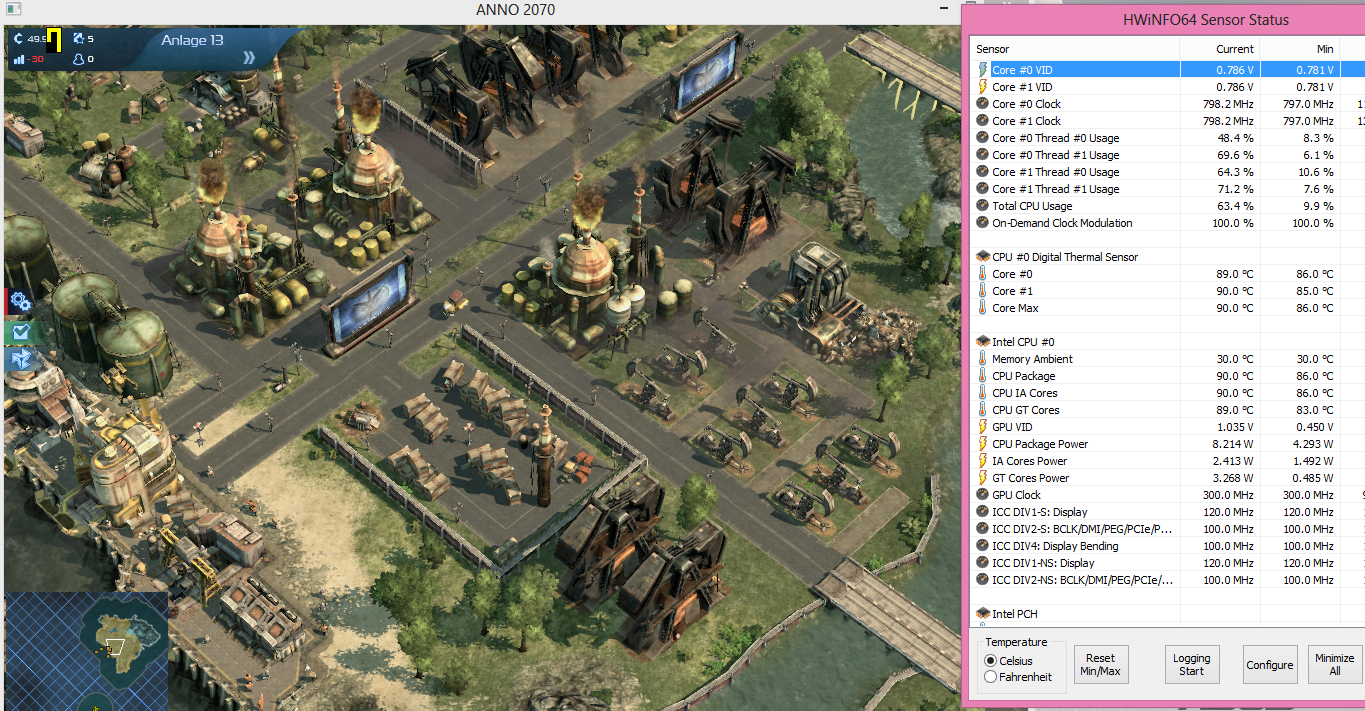
Task: Click the 63.4 % Total CPU Usage value
Action: (1235, 206)
